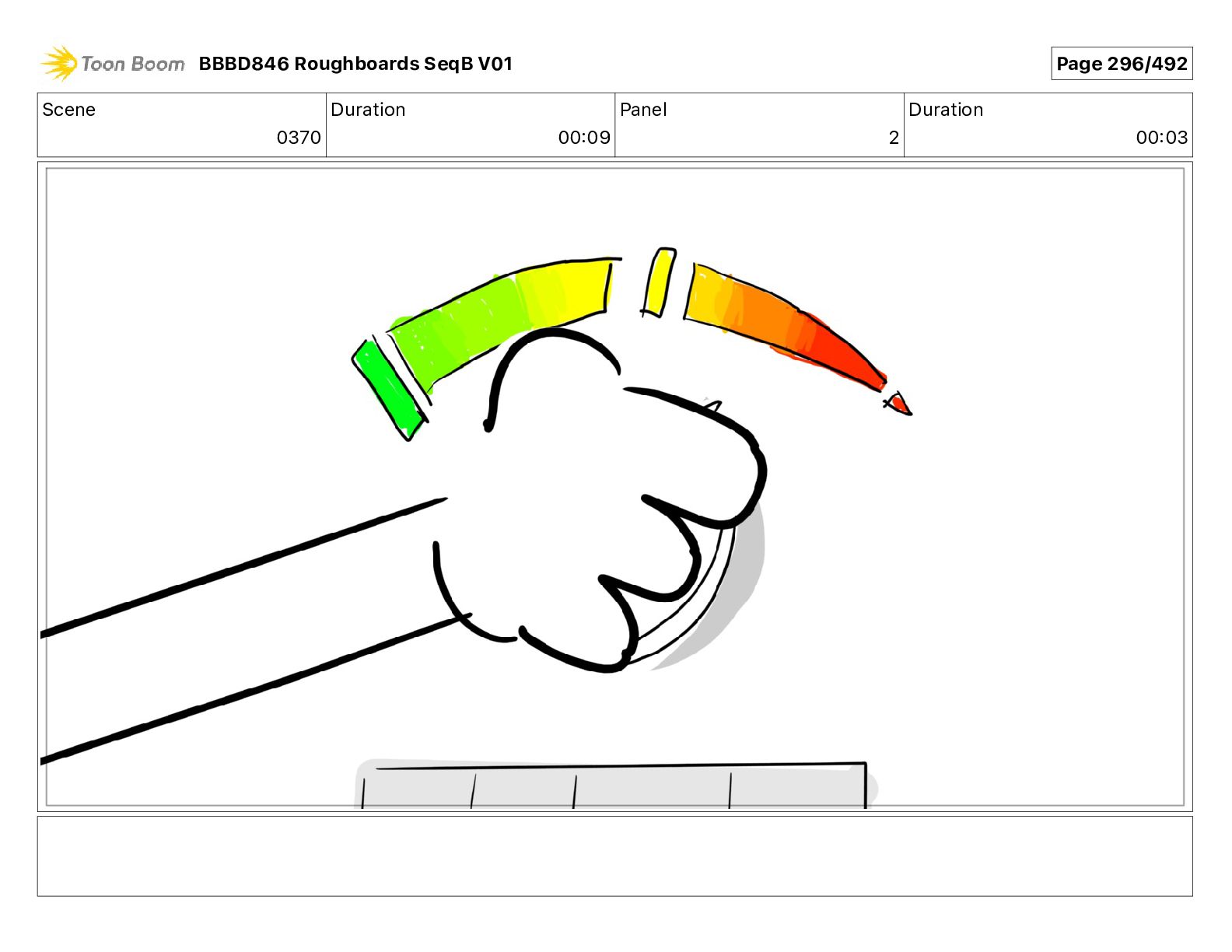Click the storyboard panel drawing of the fist
The height and width of the screenshot is (952, 1232).
point(614,487)
